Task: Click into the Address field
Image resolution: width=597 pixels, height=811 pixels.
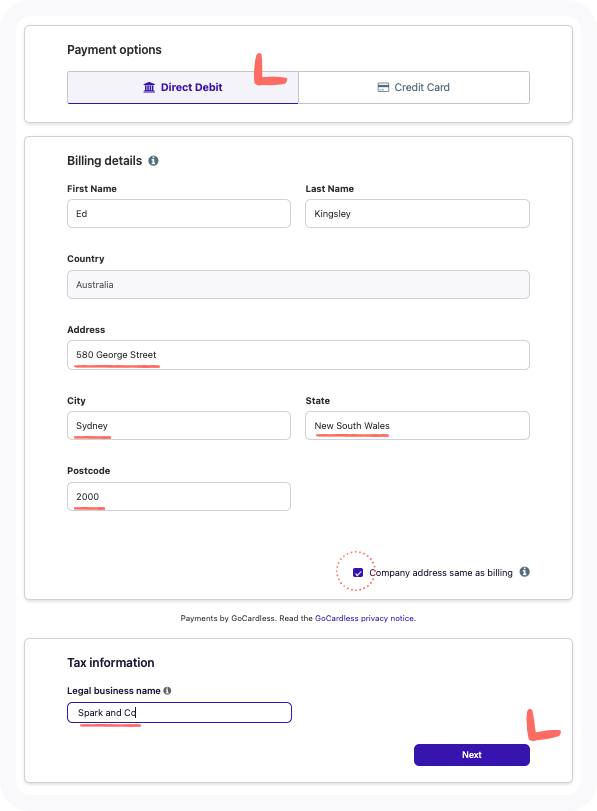Action: click(x=298, y=355)
